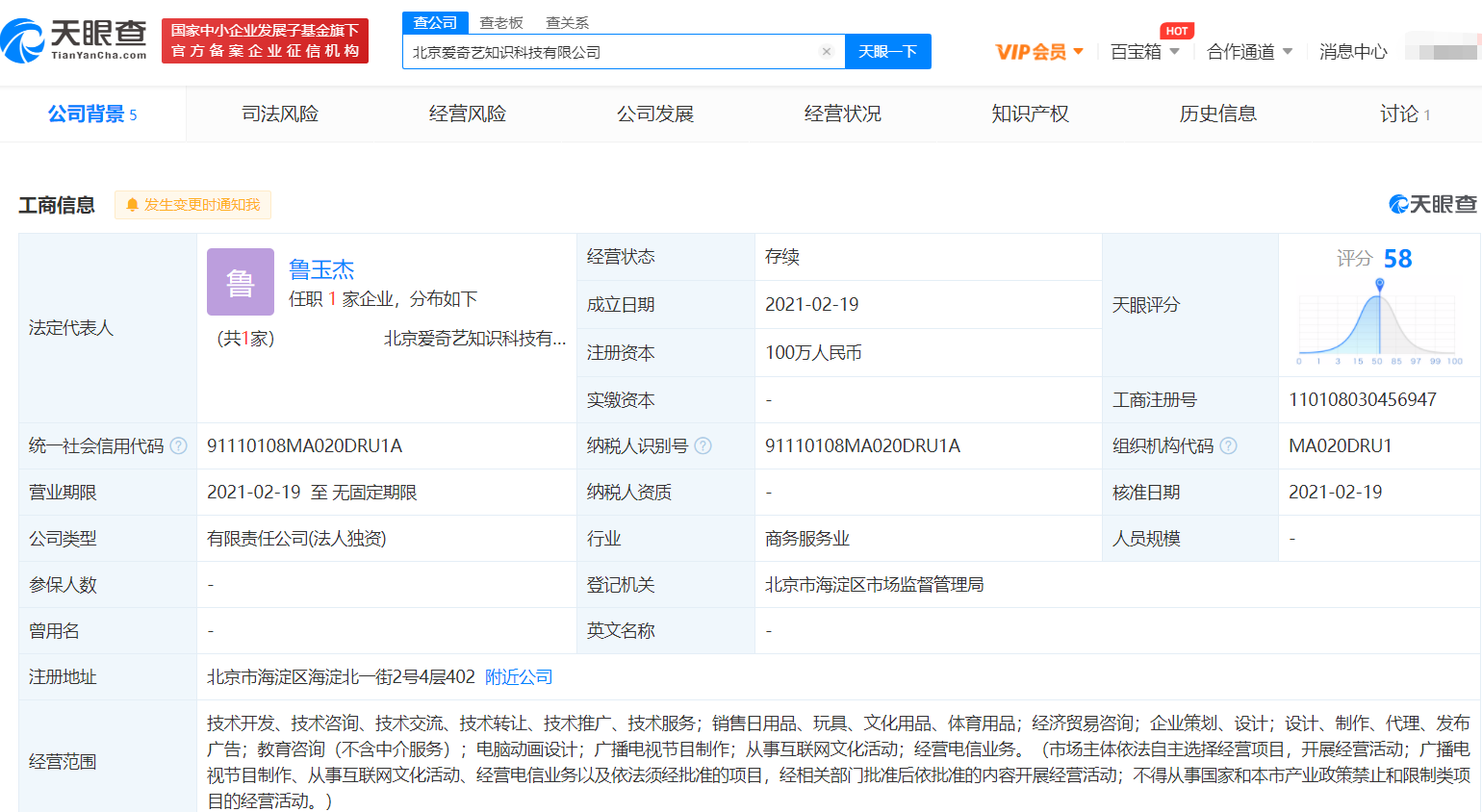Screen dimensions: 1482x812
Task: Select the purple 鲁 avatar tile
Action: (x=241, y=282)
